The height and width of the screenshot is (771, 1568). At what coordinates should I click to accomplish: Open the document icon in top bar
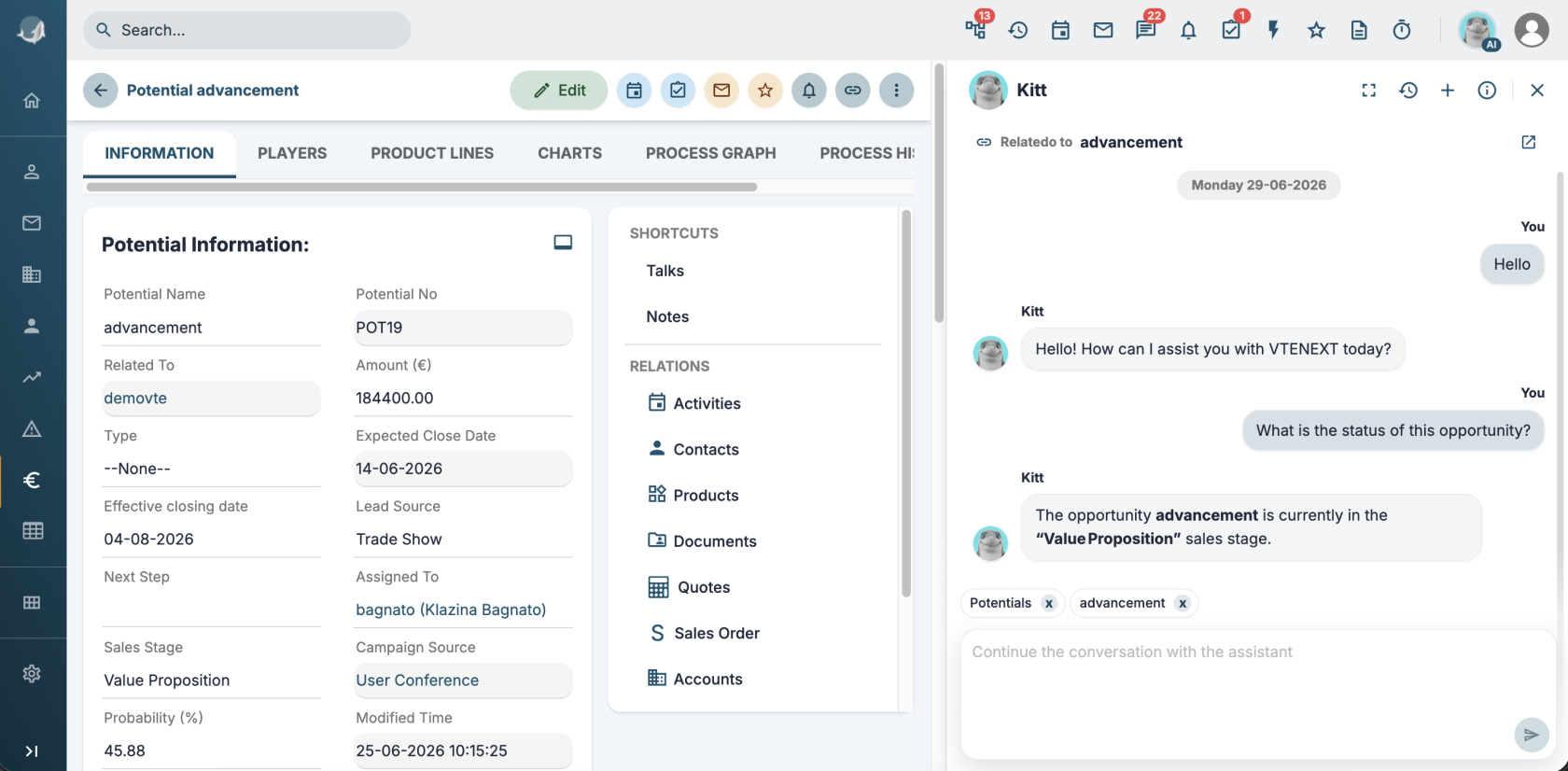point(1359,30)
